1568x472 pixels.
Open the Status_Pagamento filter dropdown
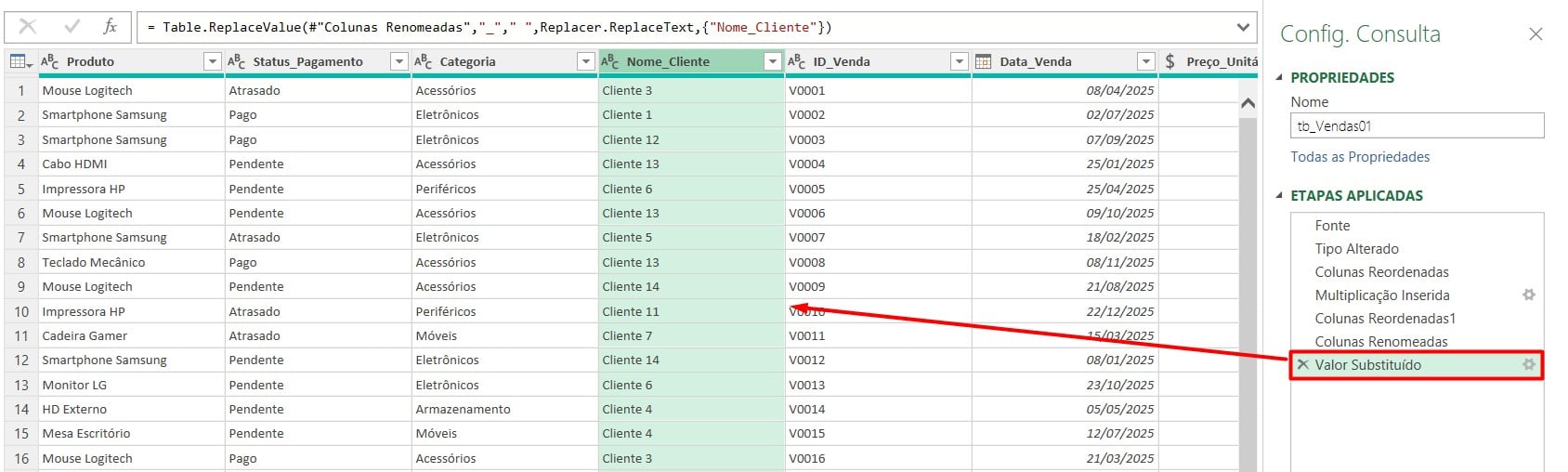[399, 62]
